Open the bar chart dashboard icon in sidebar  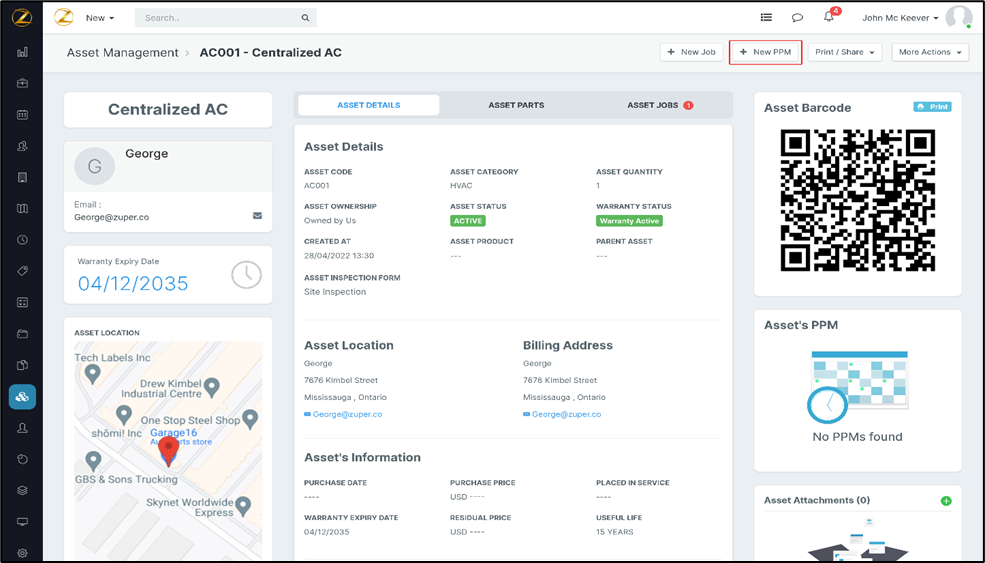(22, 52)
